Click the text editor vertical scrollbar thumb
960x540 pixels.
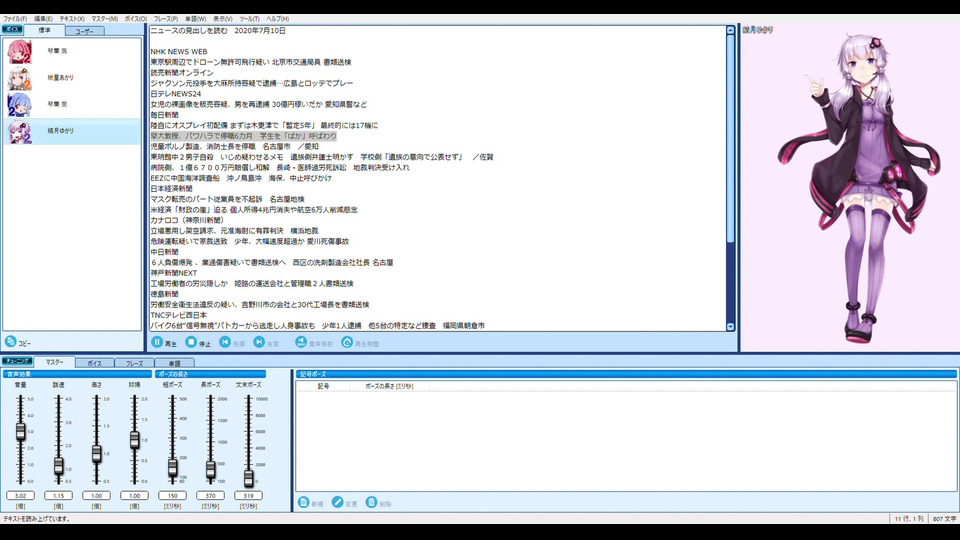click(x=730, y=139)
